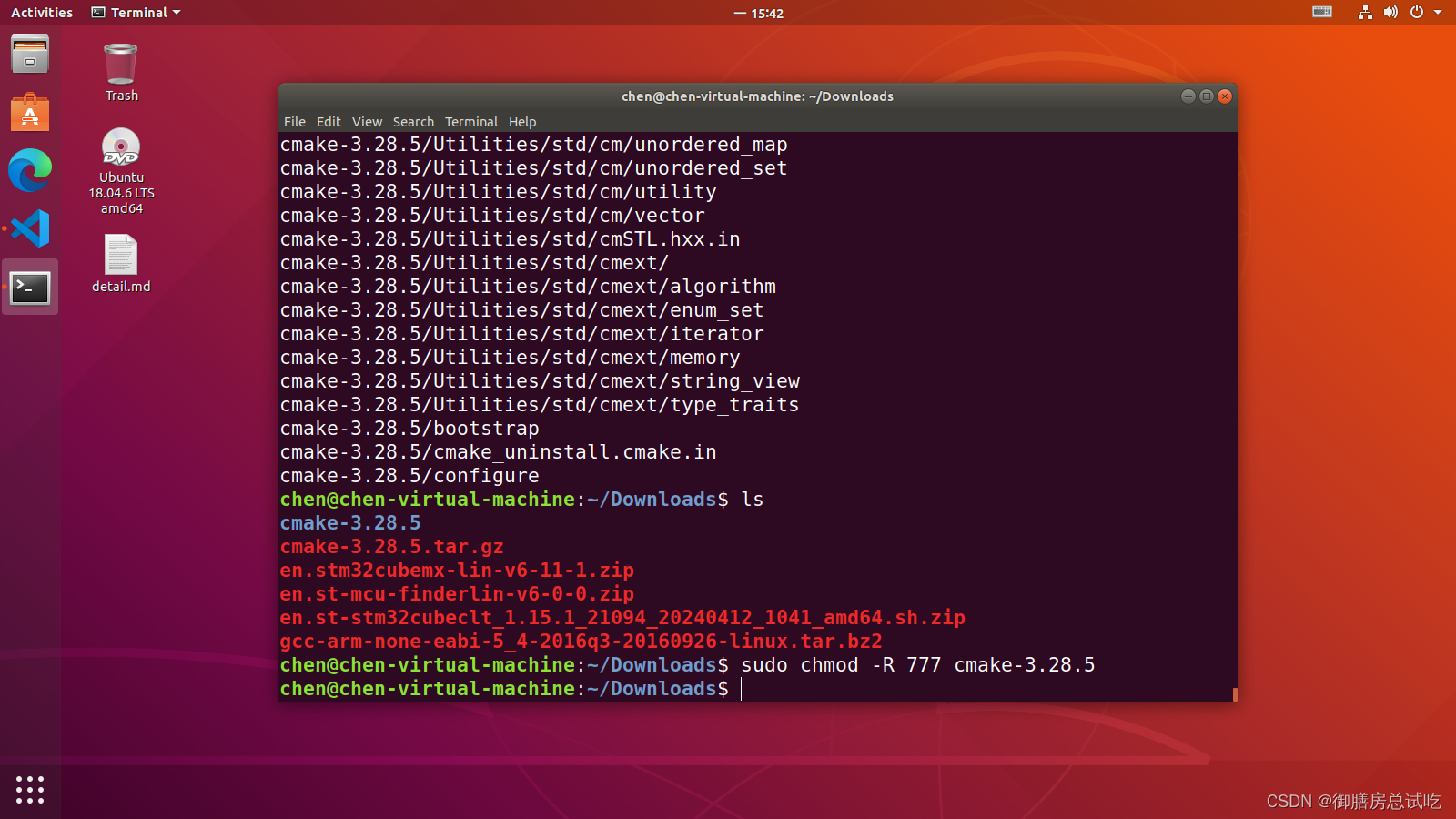Viewport: 1456px width, 819px height.
Task: Click the cmext/algorithm line
Action: point(528,287)
